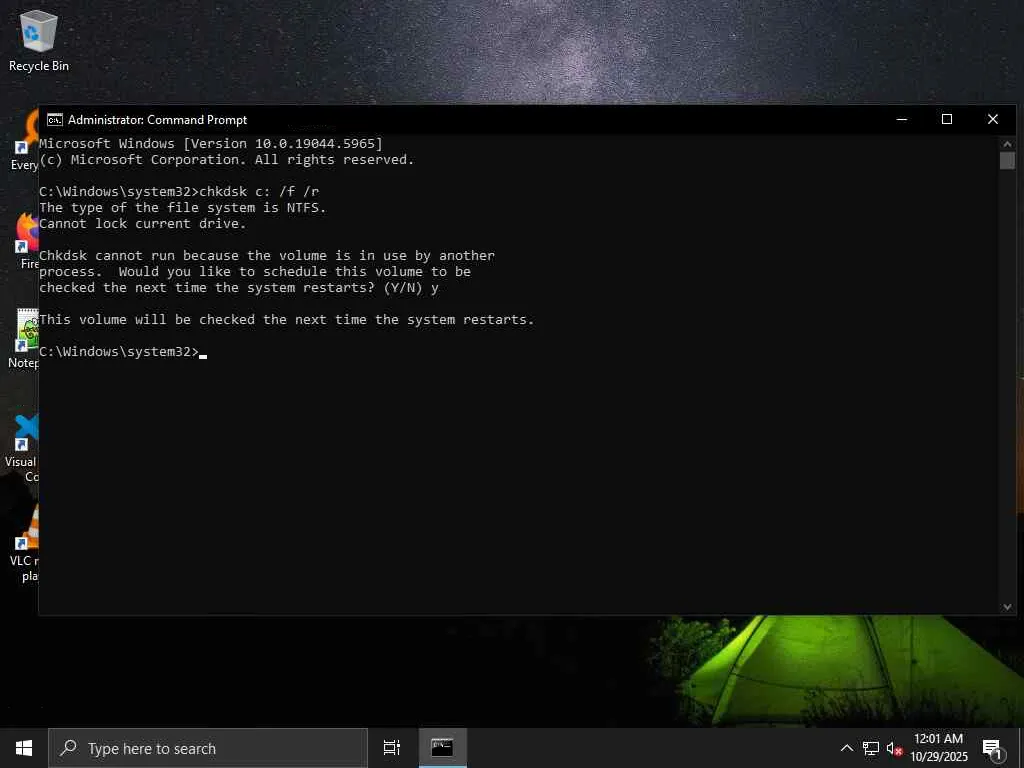Click the Everything search desktop shortcut
This screenshot has height=768, width=1024.
click(26, 140)
